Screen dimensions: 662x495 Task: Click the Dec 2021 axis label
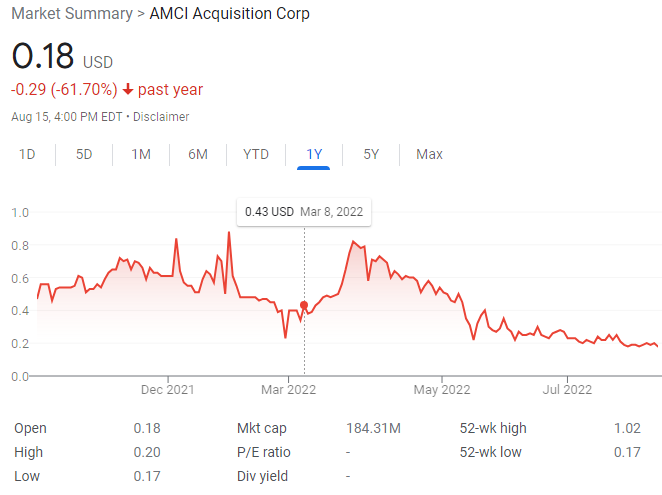pyautogui.click(x=168, y=389)
